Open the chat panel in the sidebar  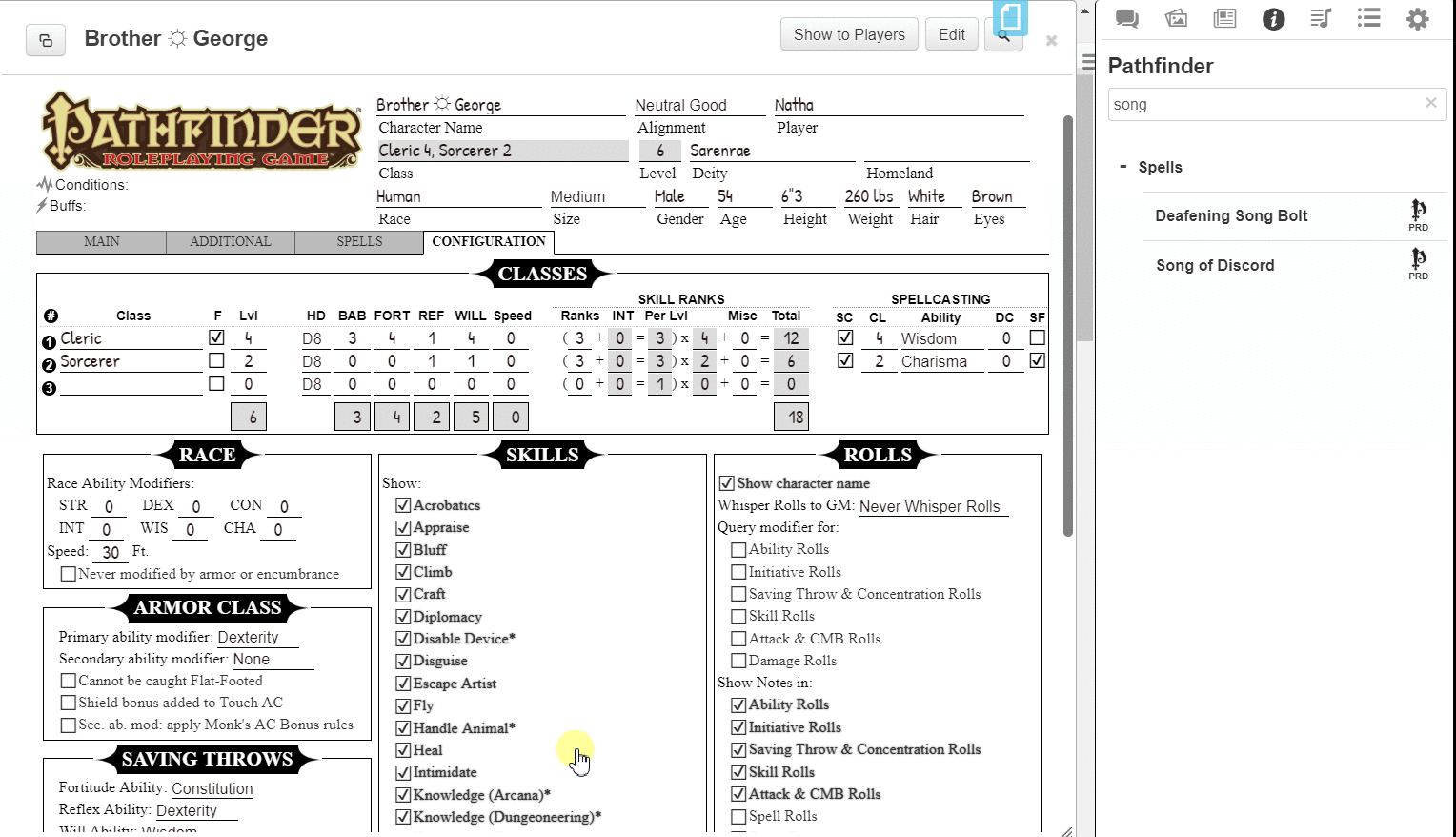(x=1126, y=18)
